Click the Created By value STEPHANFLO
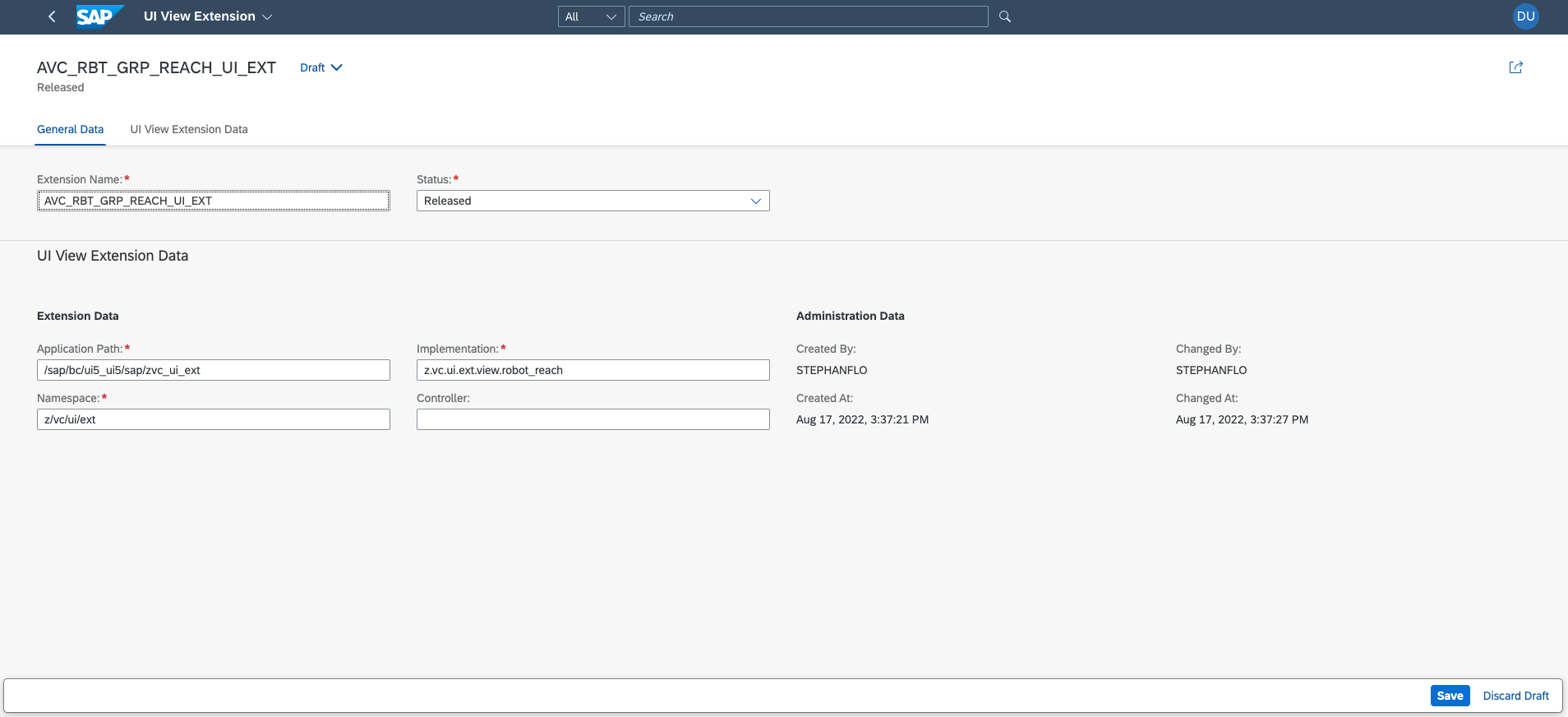Screen dimensions: 1568x717 click(832, 370)
